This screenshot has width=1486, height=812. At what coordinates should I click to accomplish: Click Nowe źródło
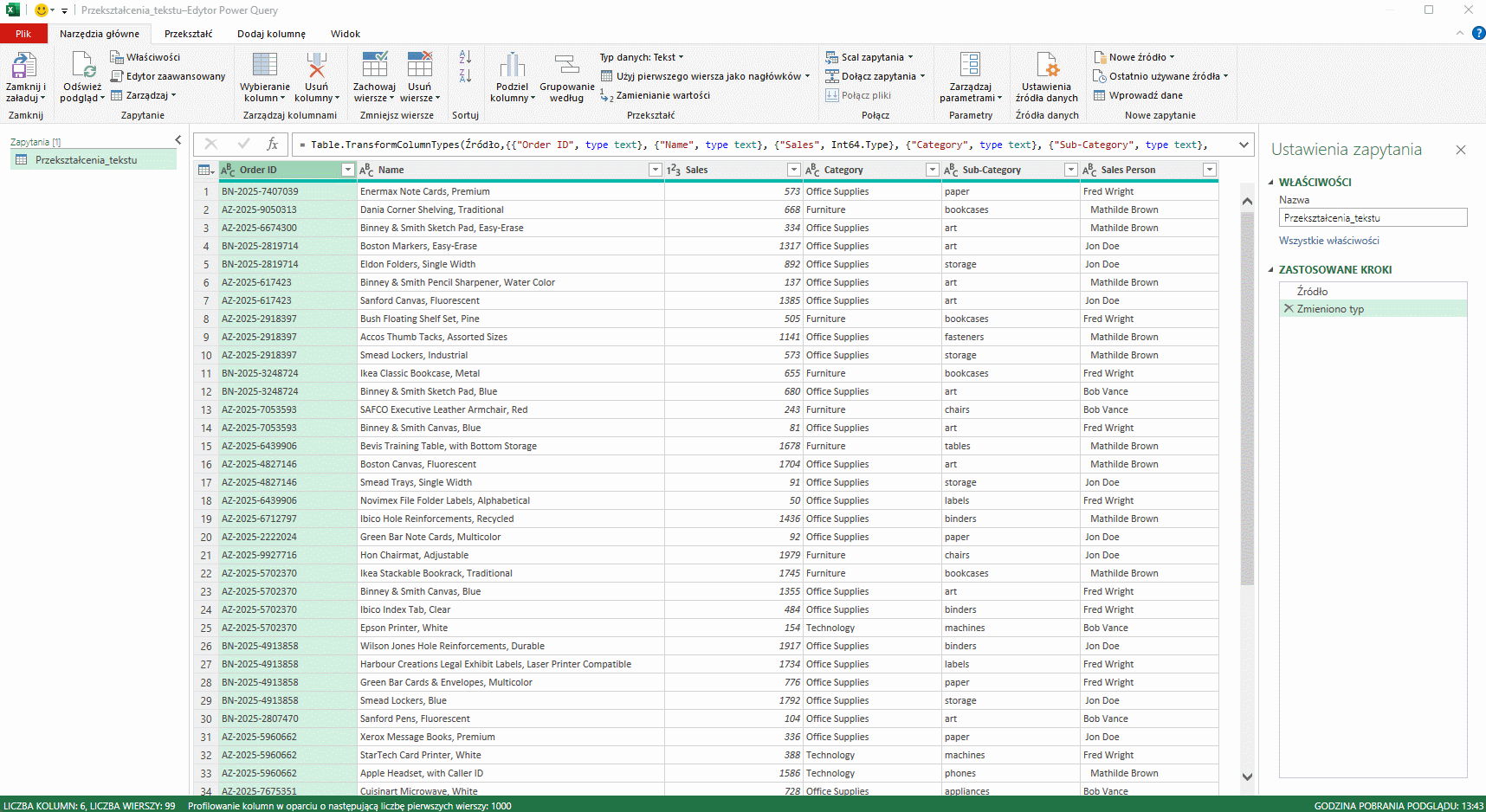(x=1134, y=57)
